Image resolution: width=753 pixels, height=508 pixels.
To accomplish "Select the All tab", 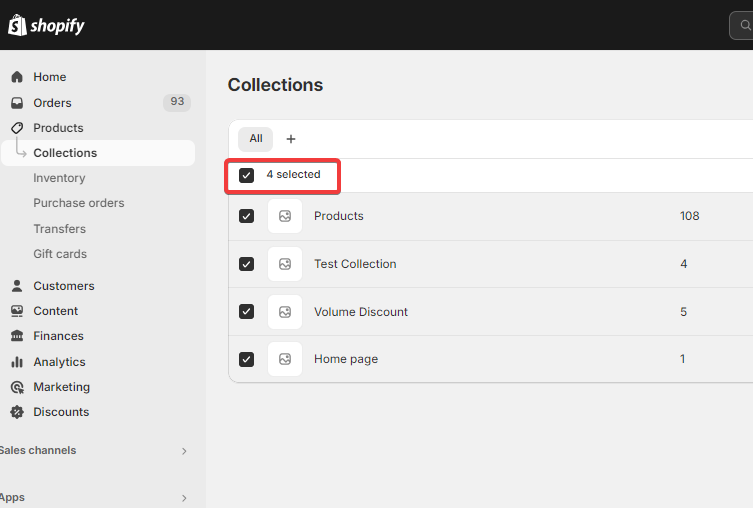I will click(255, 139).
